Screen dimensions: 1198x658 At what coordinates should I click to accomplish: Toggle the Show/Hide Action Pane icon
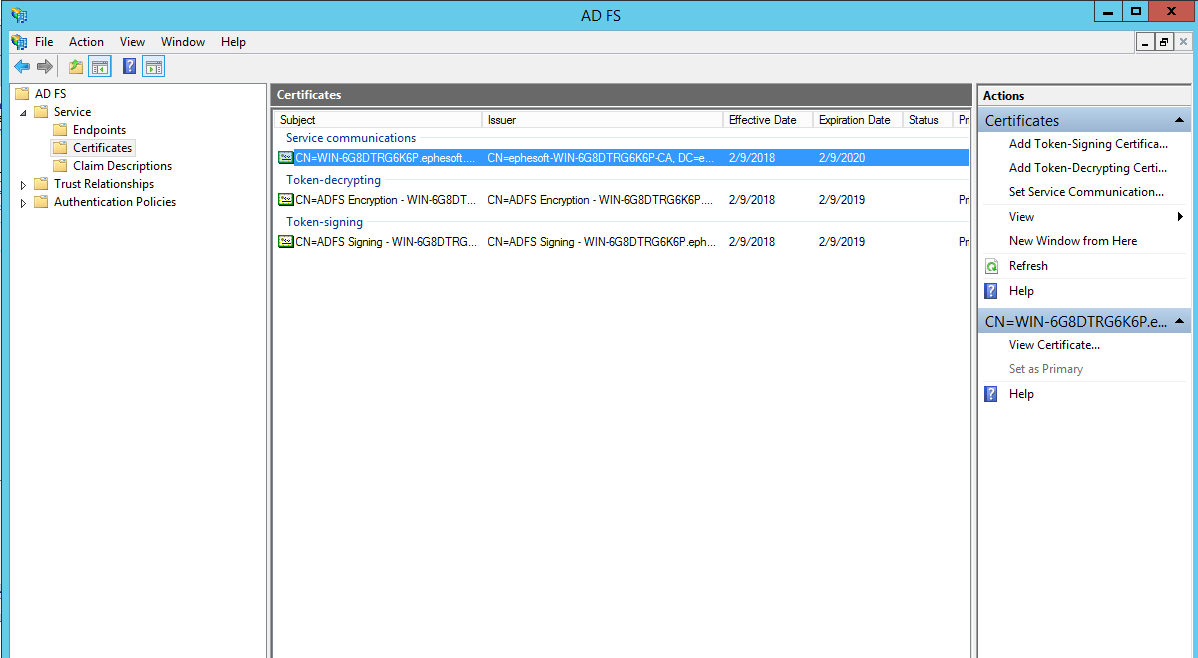154,66
